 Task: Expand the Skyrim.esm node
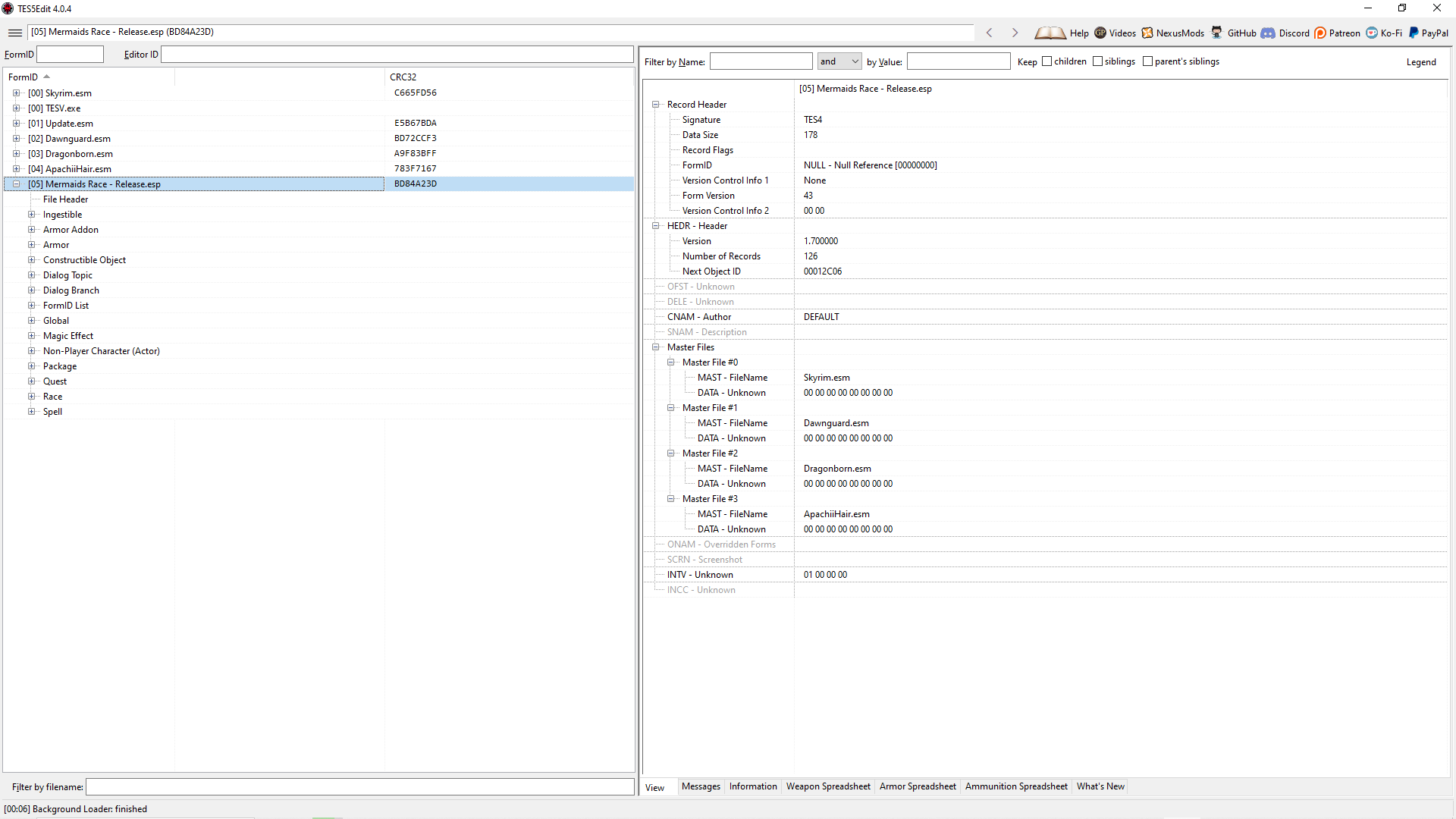(16, 93)
